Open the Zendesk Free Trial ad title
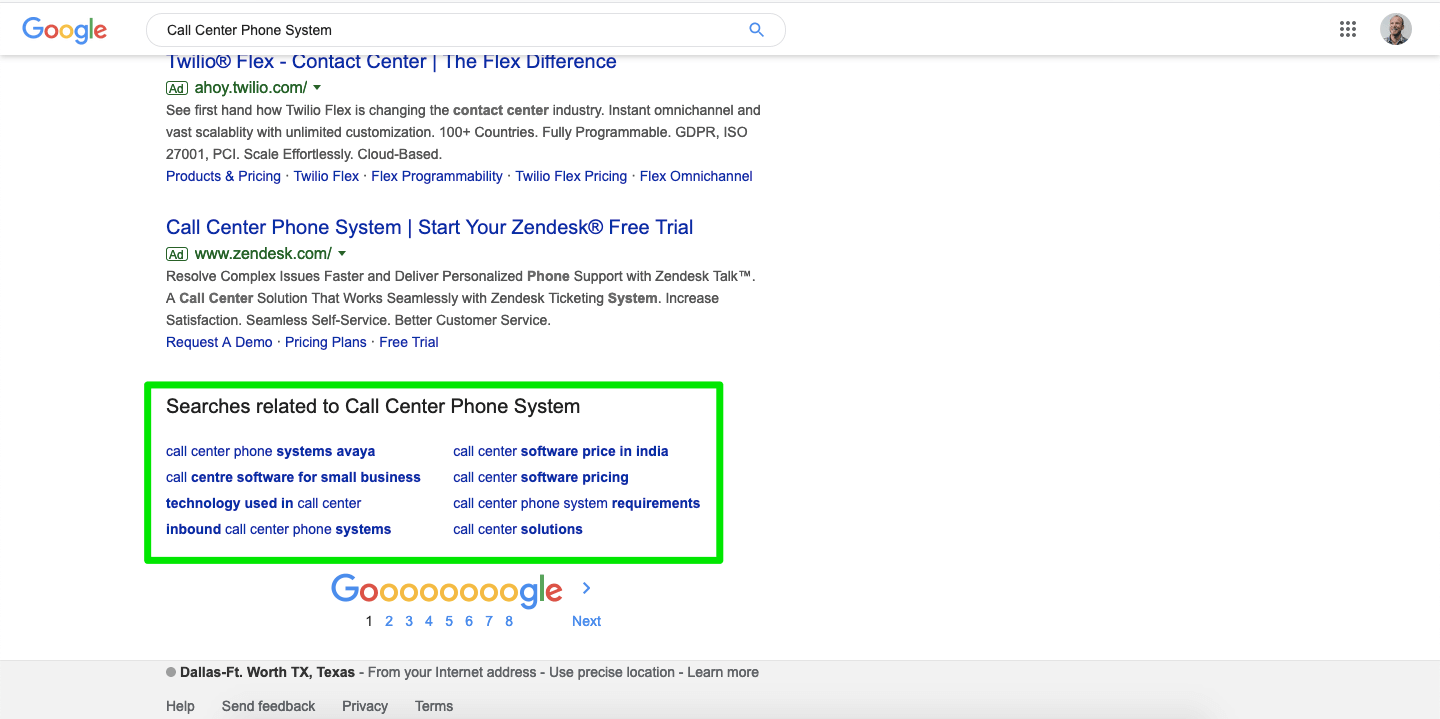The width and height of the screenshot is (1440, 719). click(429, 227)
